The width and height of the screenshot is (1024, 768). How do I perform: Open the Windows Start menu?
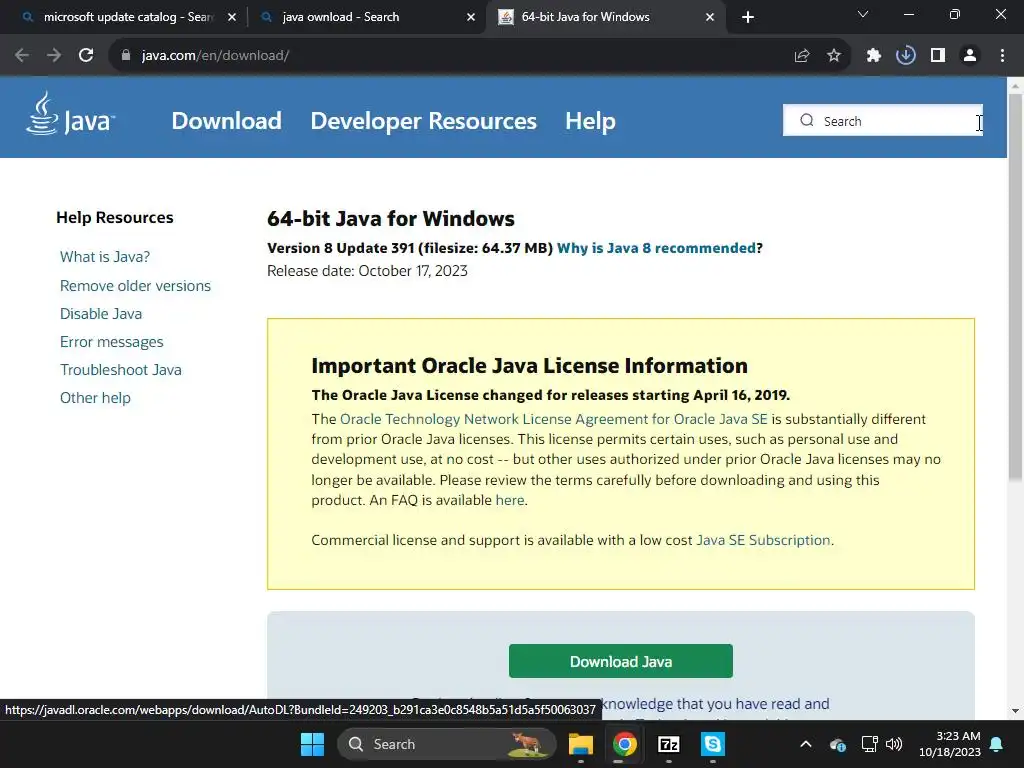pos(312,744)
